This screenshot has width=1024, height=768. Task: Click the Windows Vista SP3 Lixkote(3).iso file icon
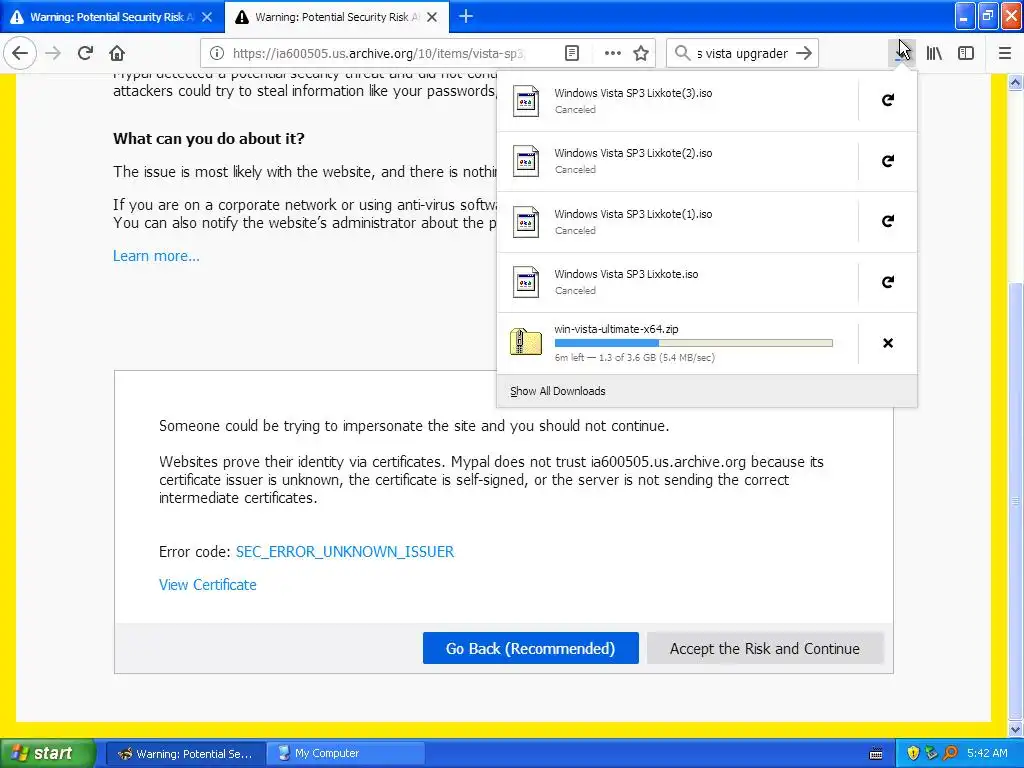pos(526,101)
